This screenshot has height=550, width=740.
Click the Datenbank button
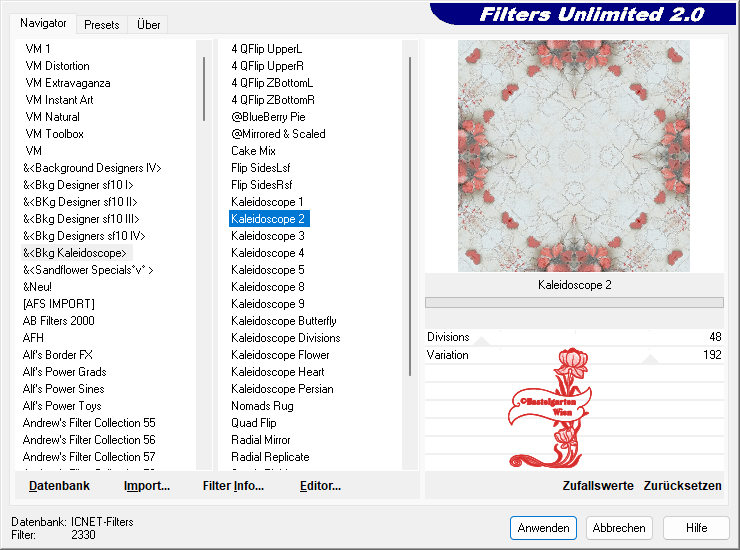(x=59, y=486)
